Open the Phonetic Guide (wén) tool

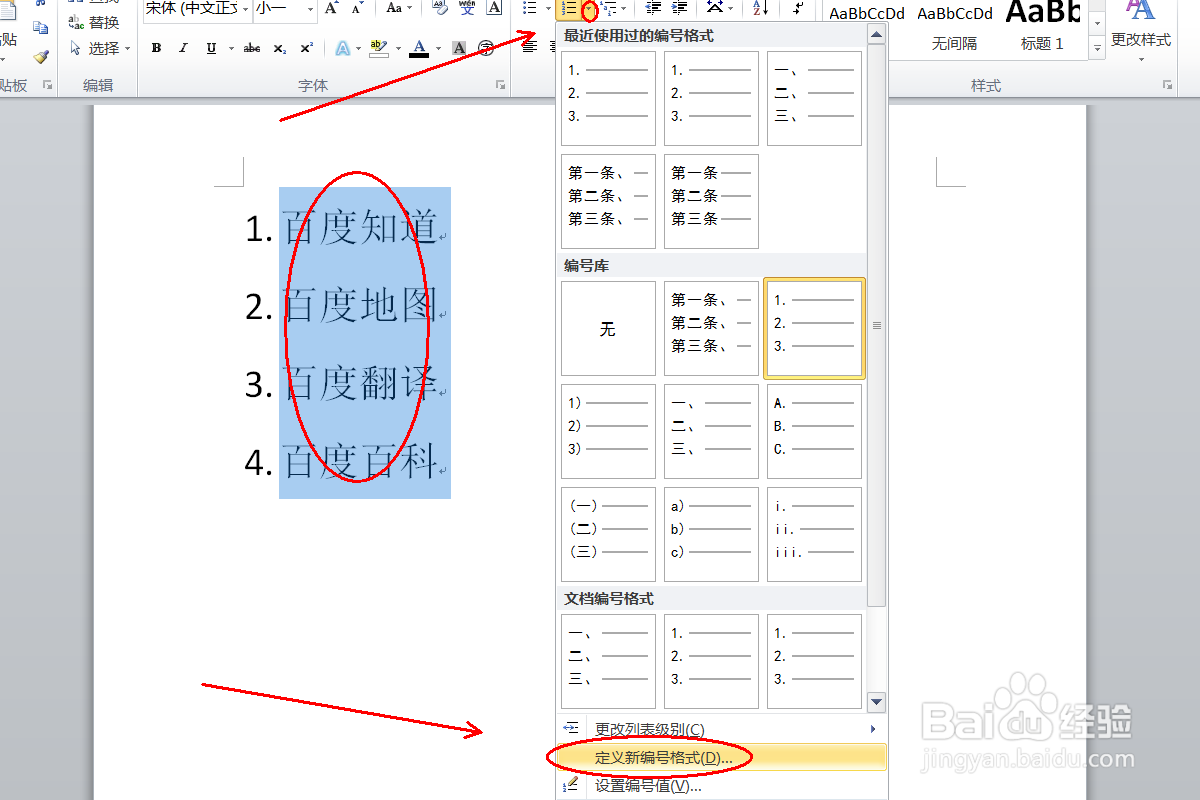[467, 8]
